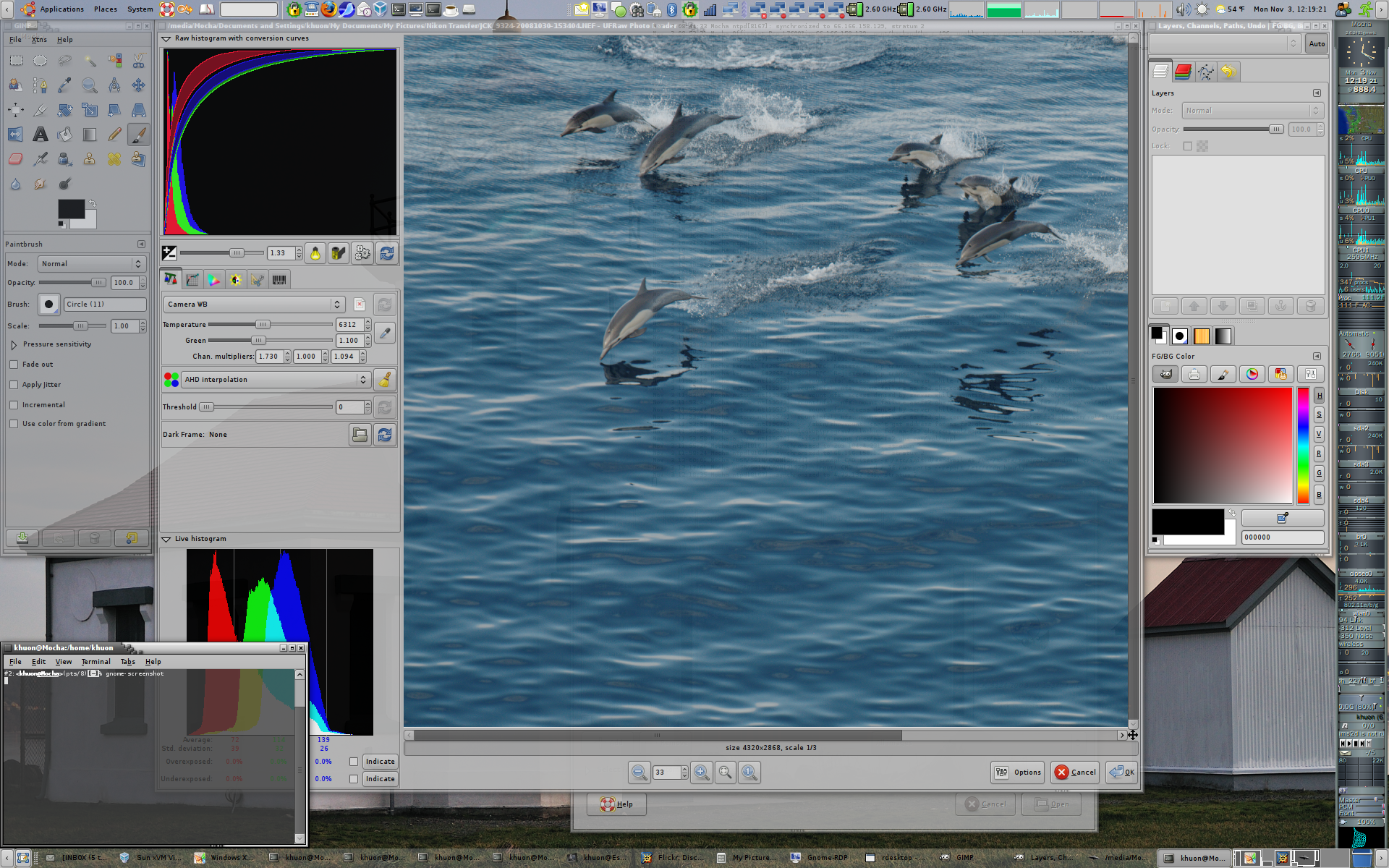
Task: Open the Camera WB white balance dropdown
Action: (x=254, y=305)
